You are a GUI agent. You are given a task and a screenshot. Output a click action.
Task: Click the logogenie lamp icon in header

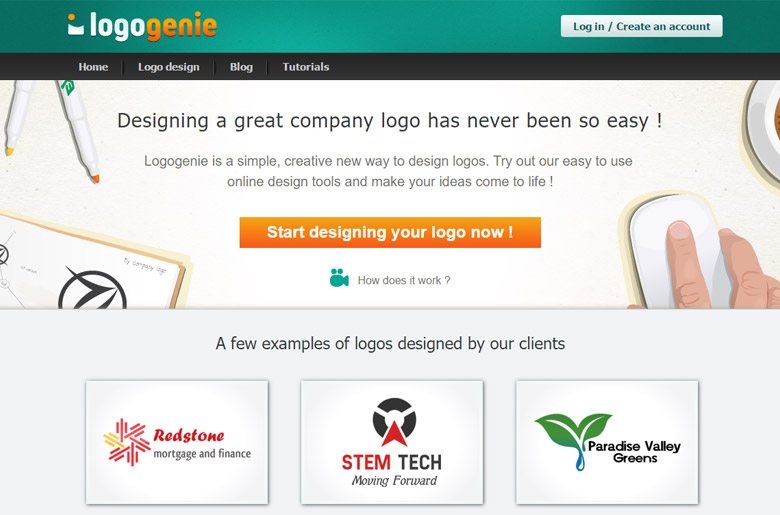click(x=76, y=26)
